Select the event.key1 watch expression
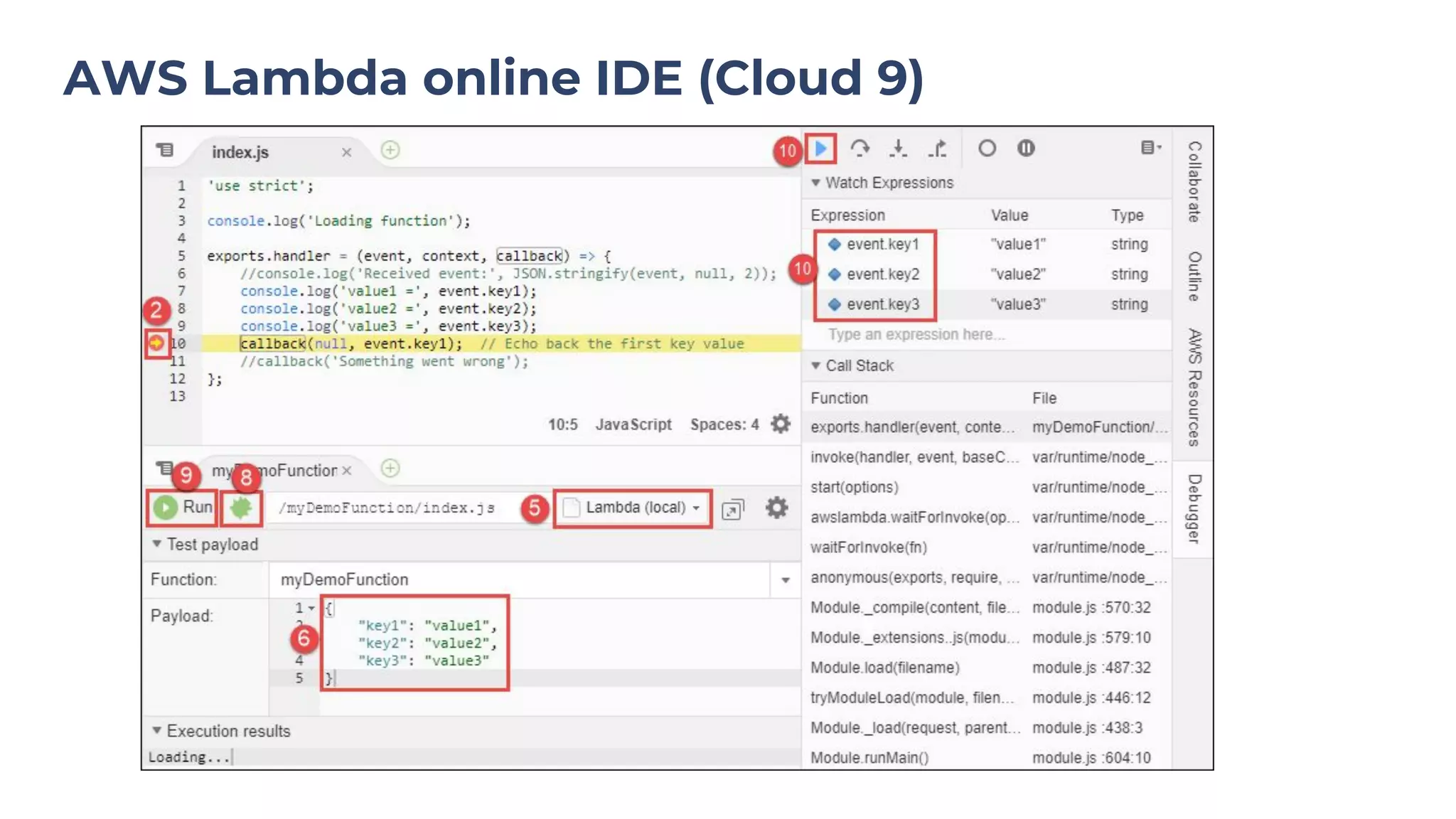 tap(883, 245)
